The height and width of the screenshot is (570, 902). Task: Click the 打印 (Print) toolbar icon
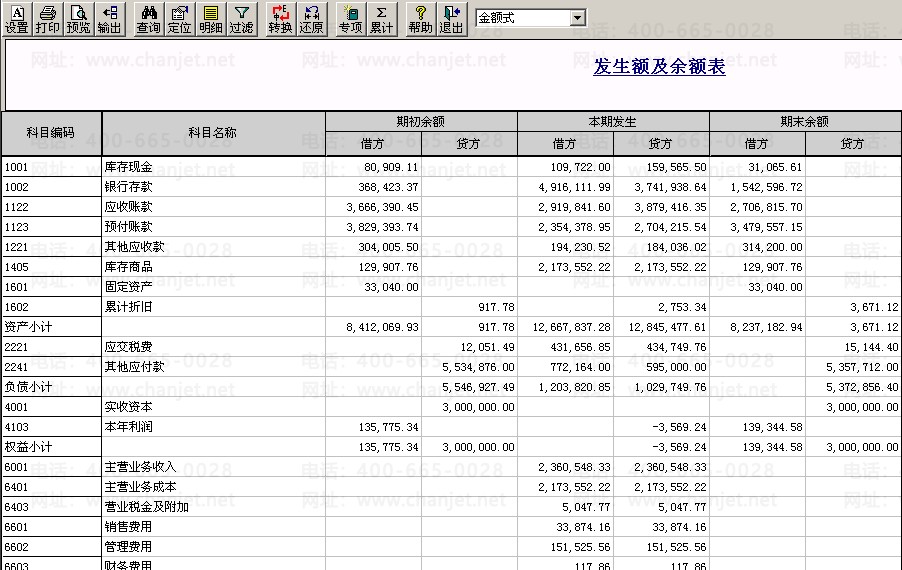pos(47,19)
